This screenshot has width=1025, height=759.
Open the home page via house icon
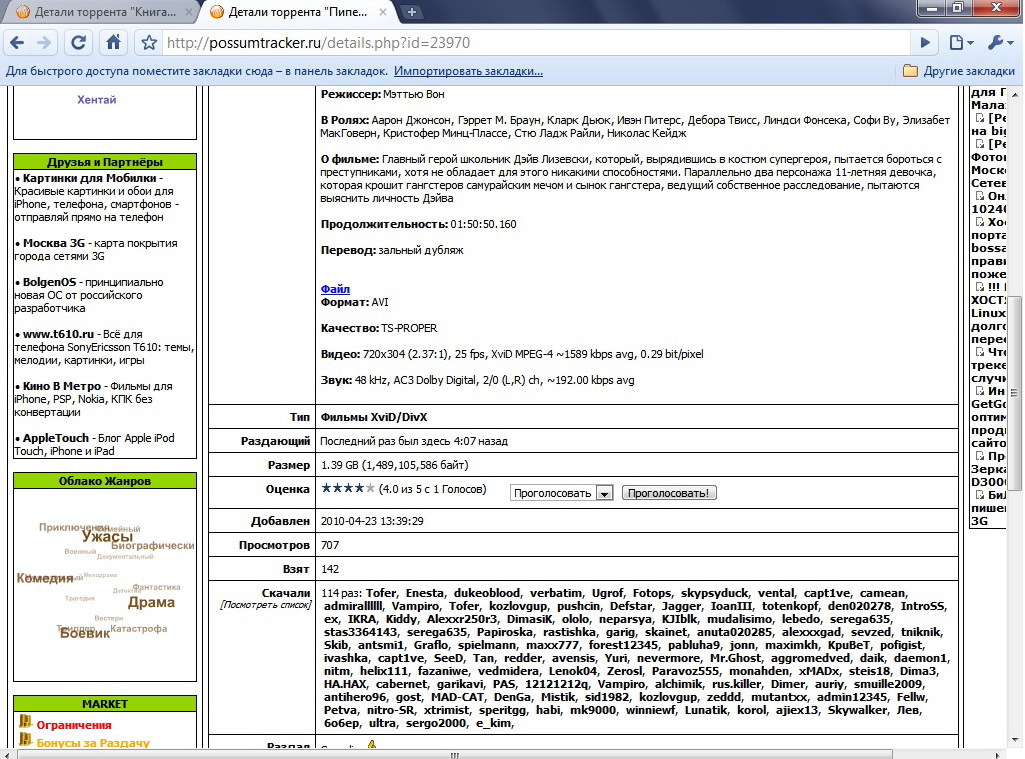[113, 43]
